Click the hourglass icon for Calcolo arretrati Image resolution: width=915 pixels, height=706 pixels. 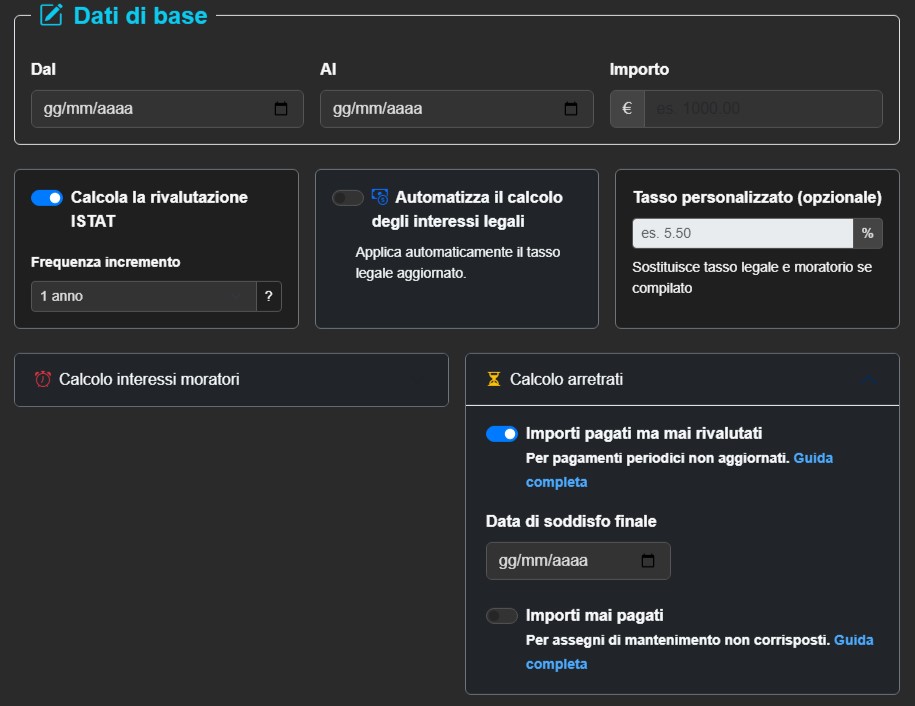coord(493,379)
